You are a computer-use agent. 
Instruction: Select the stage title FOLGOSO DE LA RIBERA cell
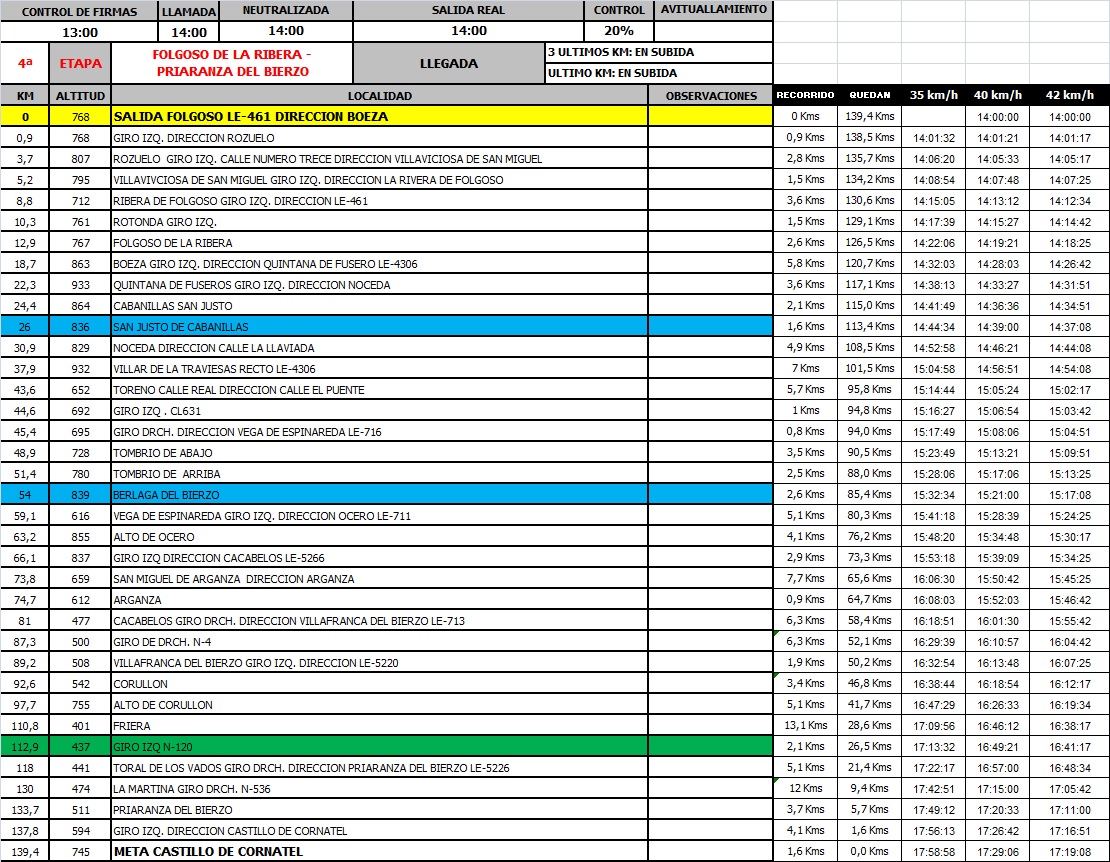pyautogui.click(x=232, y=63)
